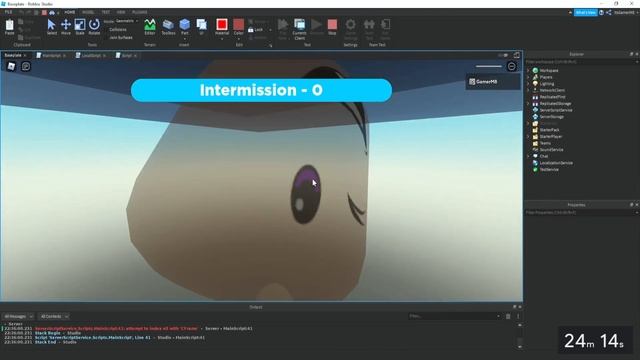Click the Lock tool

pos(256,30)
